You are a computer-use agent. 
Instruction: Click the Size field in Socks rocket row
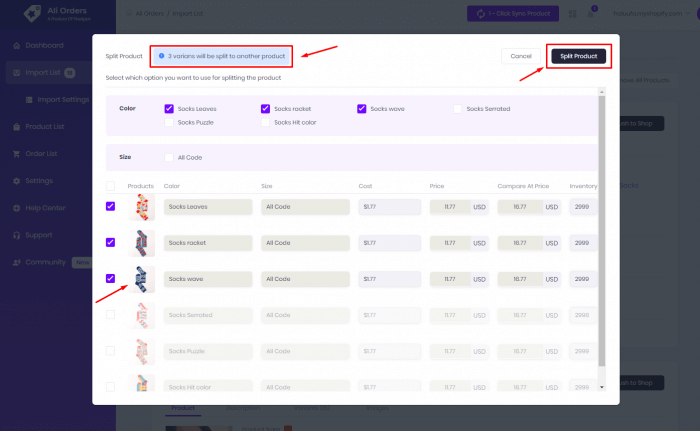(305, 243)
